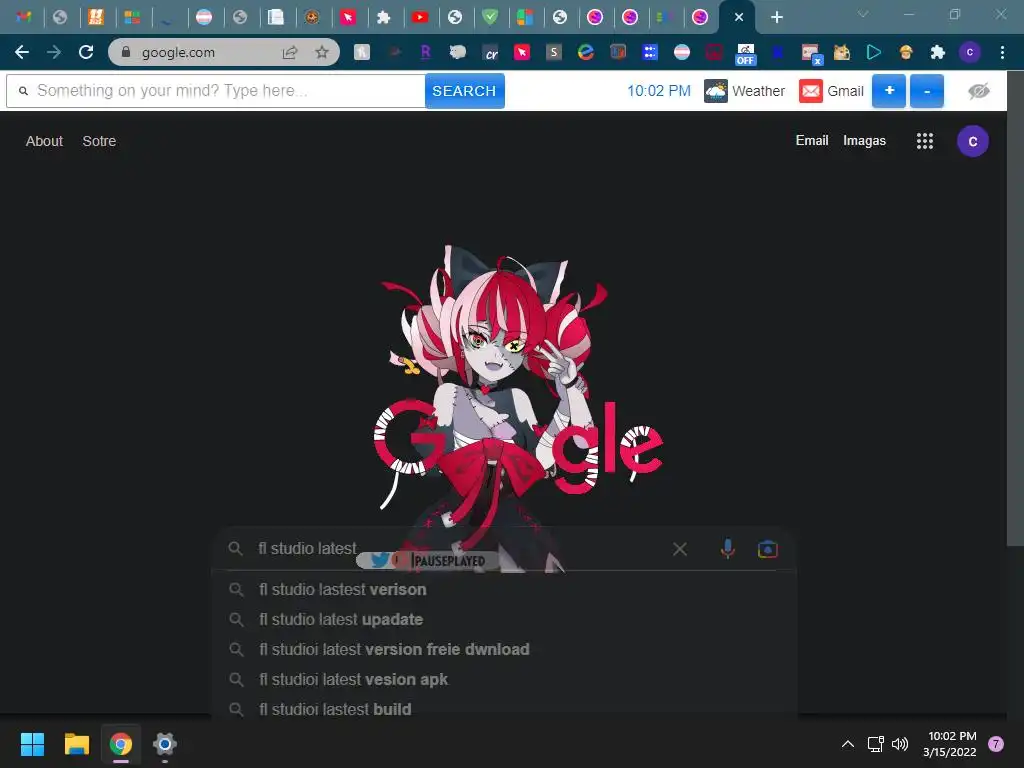Go back to the previous page

22,52
